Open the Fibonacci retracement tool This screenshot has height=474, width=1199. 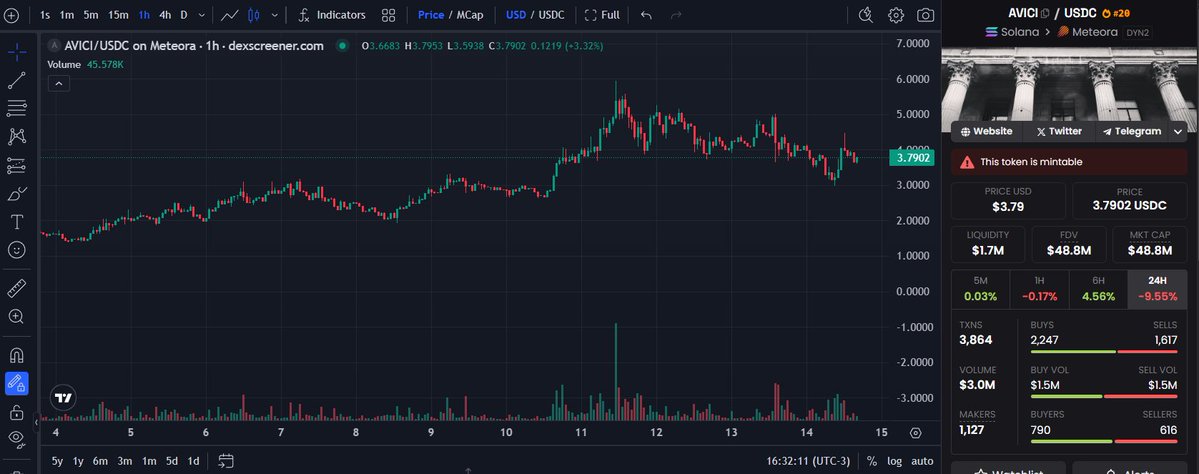tap(17, 108)
